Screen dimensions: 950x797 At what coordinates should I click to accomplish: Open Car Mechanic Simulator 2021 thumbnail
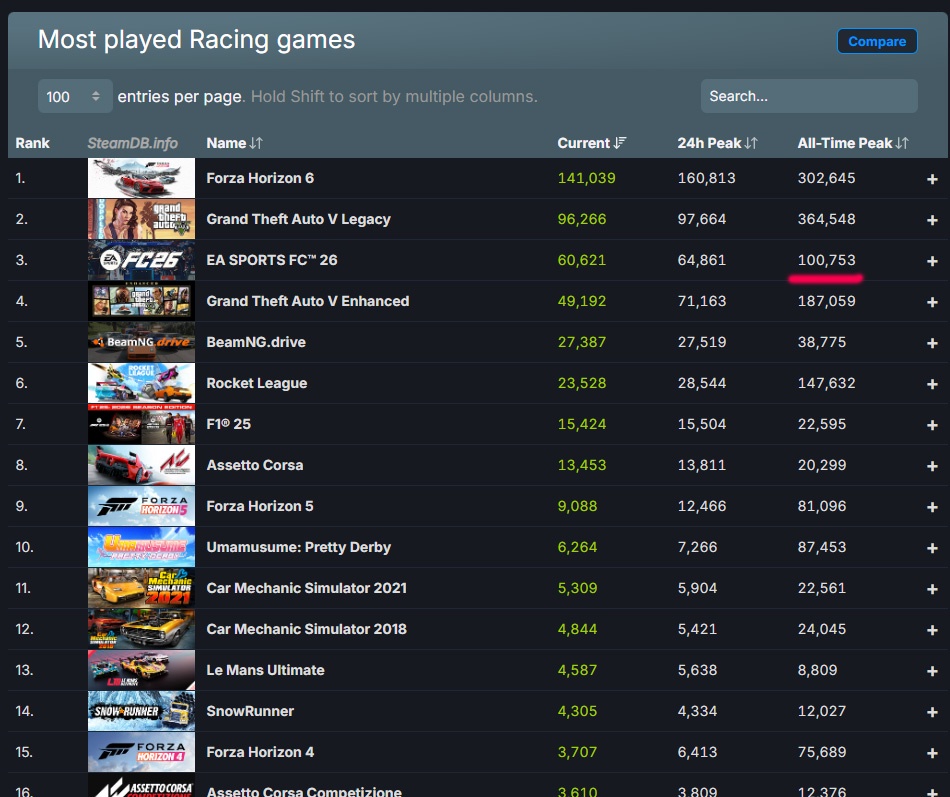141,588
